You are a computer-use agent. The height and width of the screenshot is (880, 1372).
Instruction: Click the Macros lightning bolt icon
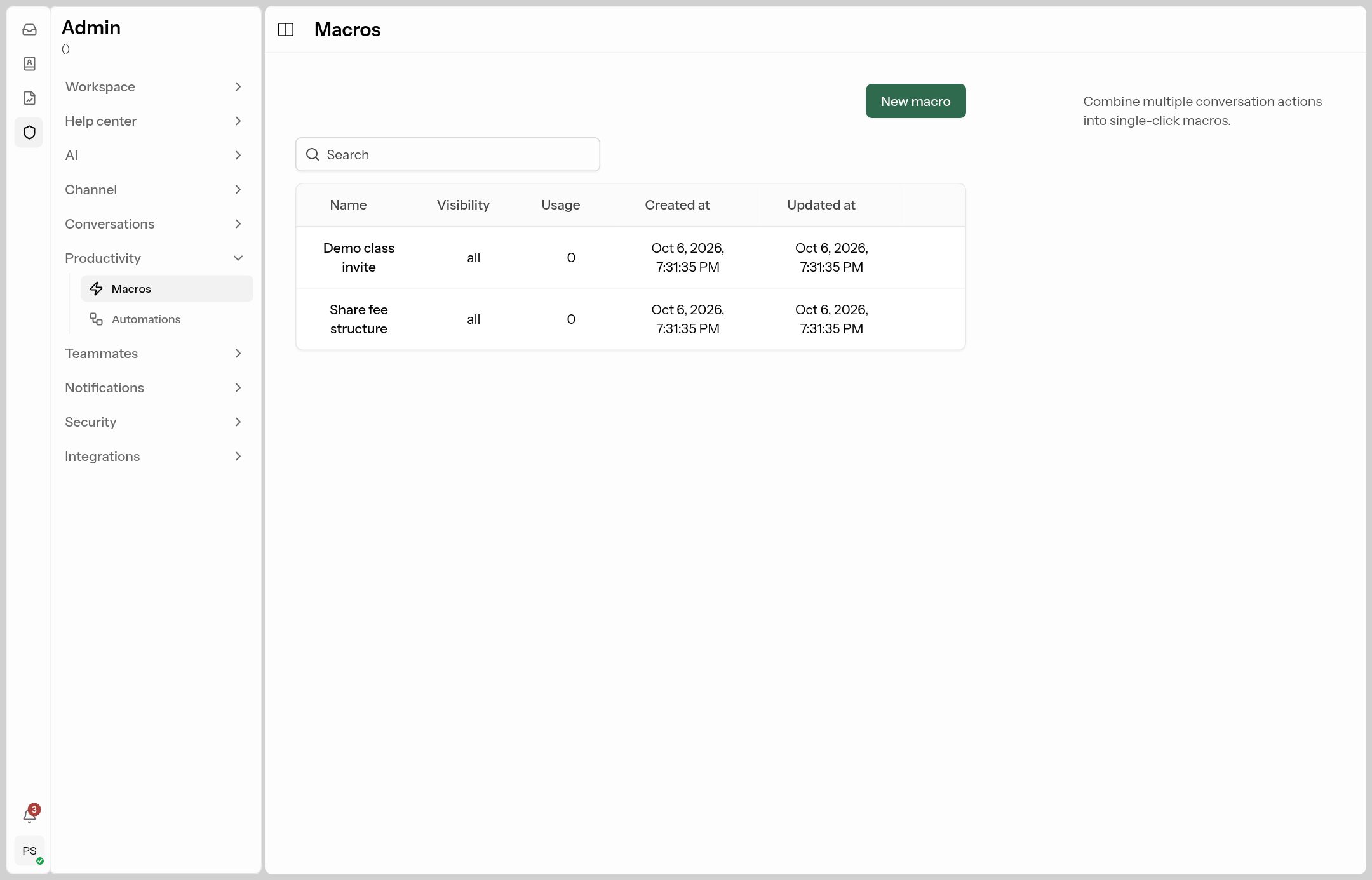click(97, 288)
